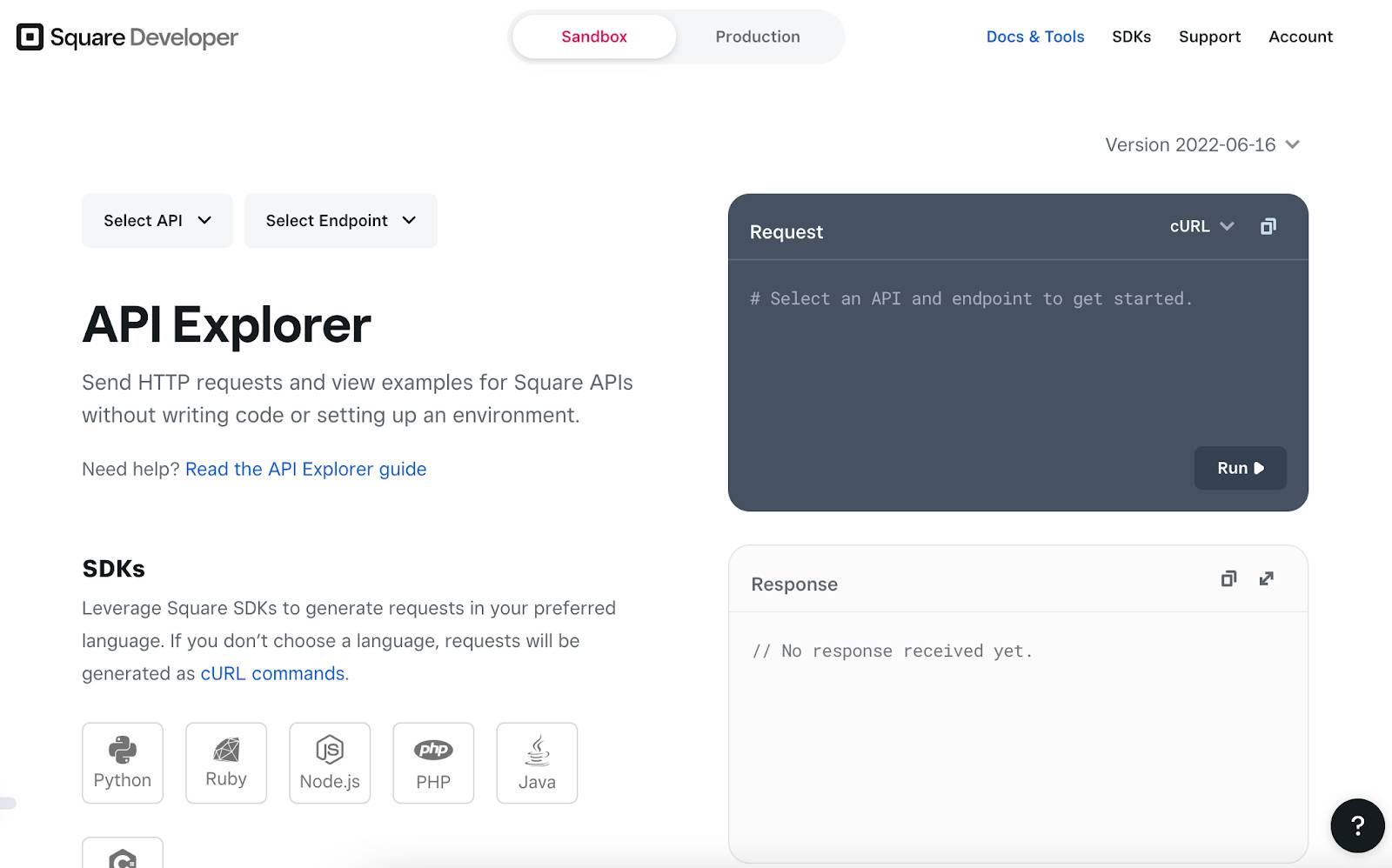
Task: Choose the Ruby SDK
Action: 226,763
